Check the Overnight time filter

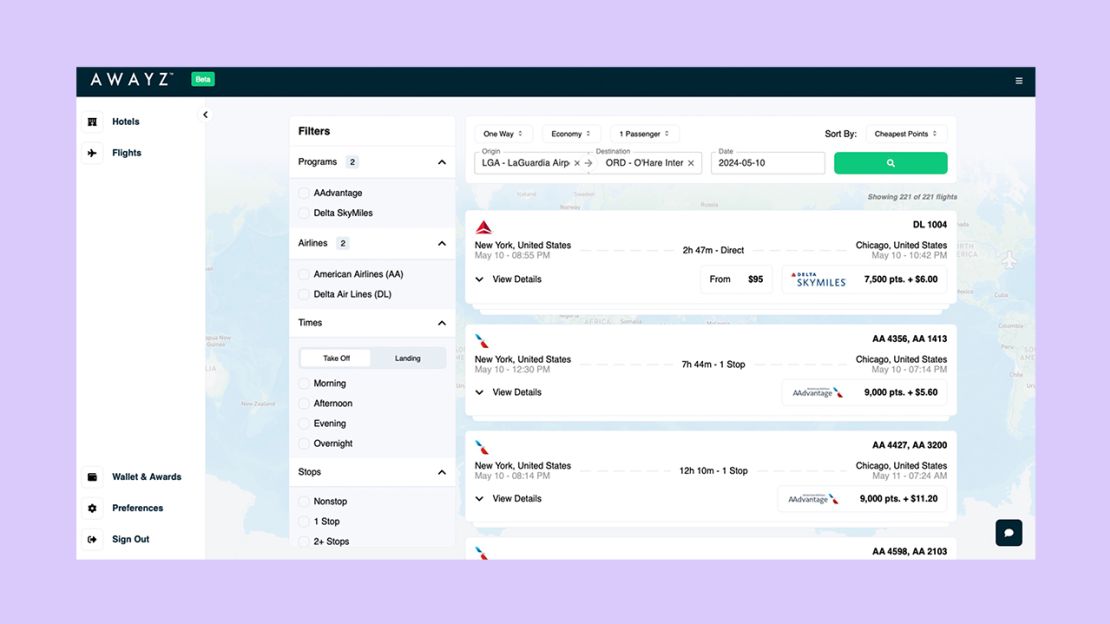point(304,443)
